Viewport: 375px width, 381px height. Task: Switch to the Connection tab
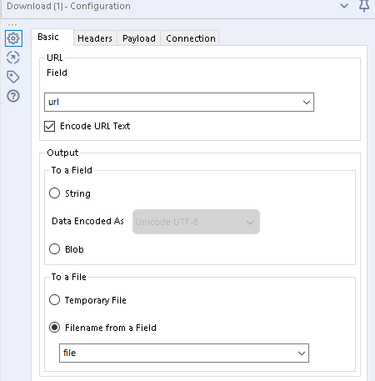click(x=190, y=38)
